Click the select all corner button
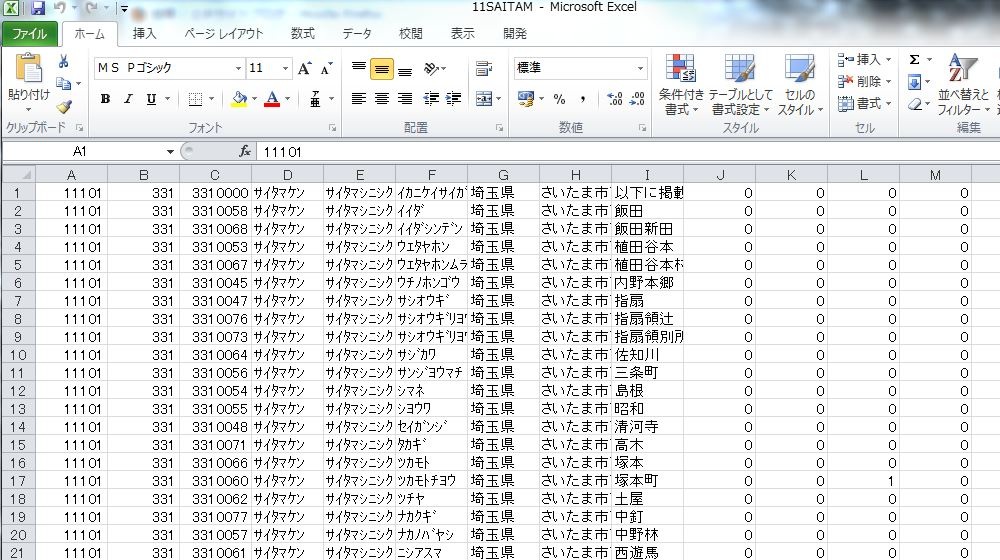1000x560 pixels. pyautogui.click(x=18, y=175)
